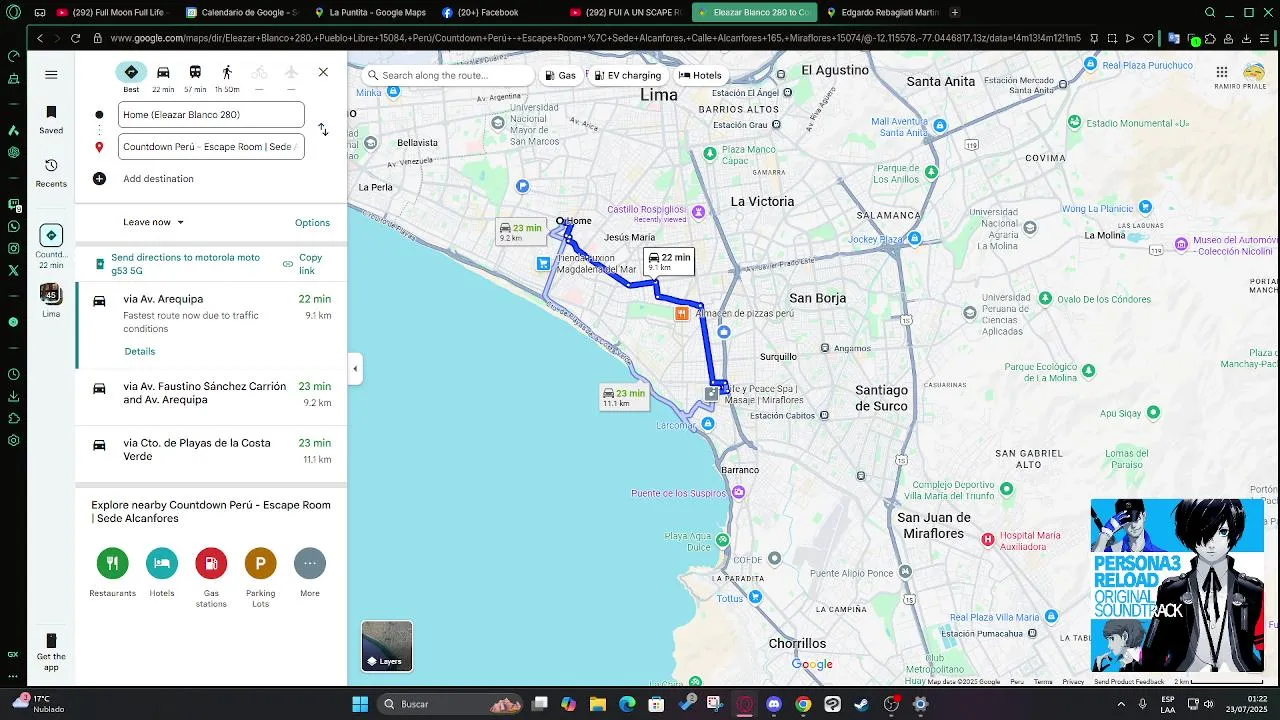The height and width of the screenshot is (720, 1280).
Task: Close the directions panel
Action: (323, 72)
